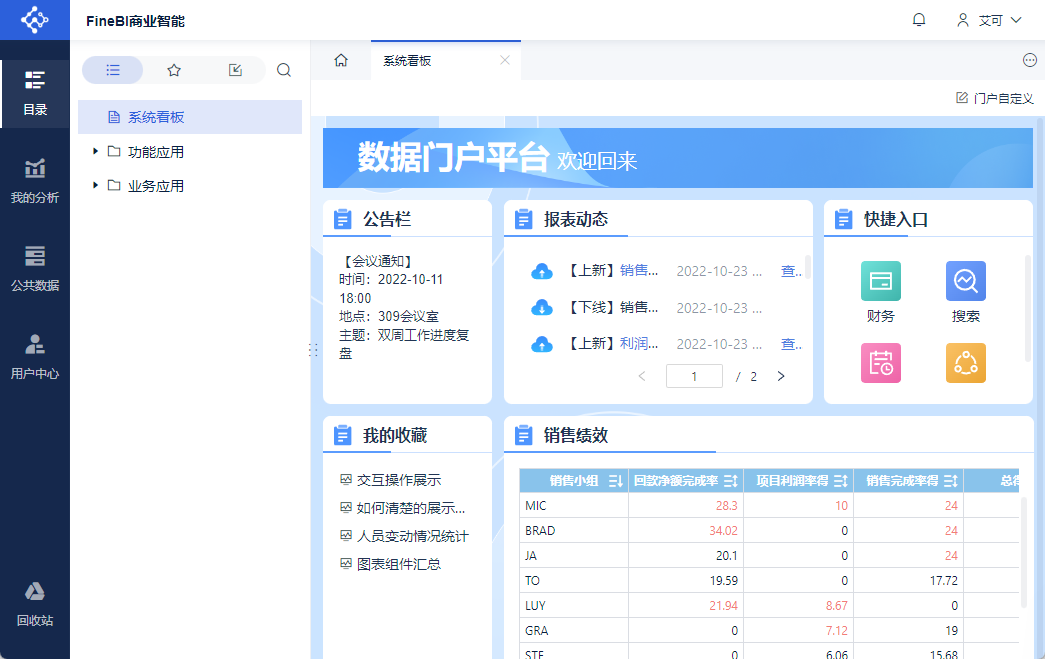Go to 公共数据 in sidebar
1045x659 pixels.
pyautogui.click(x=35, y=268)
